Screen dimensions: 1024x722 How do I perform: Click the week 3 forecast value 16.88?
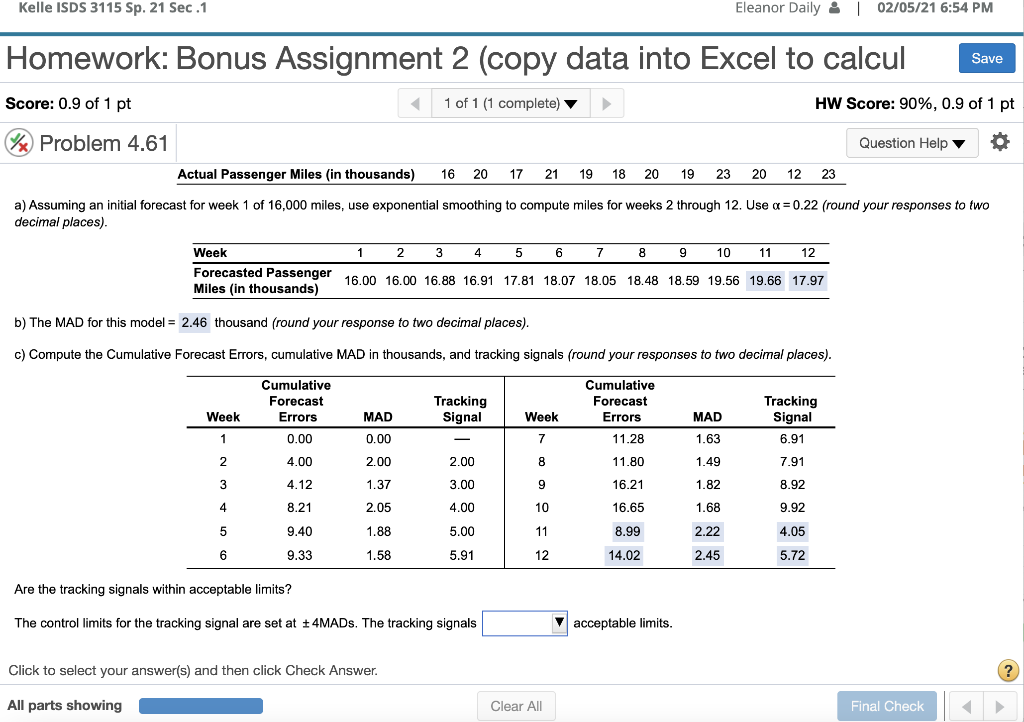click(440, 281)
